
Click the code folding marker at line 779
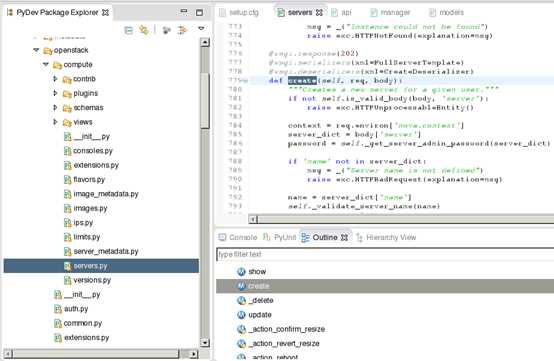coord(245,81)
